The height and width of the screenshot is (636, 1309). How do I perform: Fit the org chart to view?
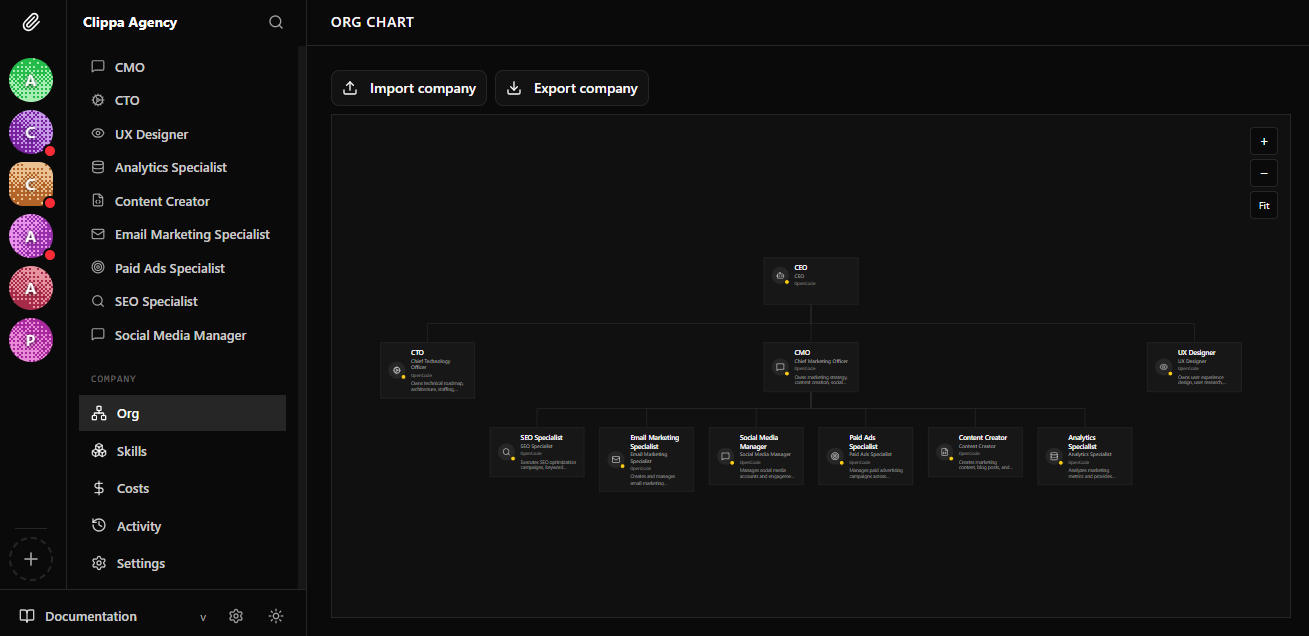[x=1264, y=205]
